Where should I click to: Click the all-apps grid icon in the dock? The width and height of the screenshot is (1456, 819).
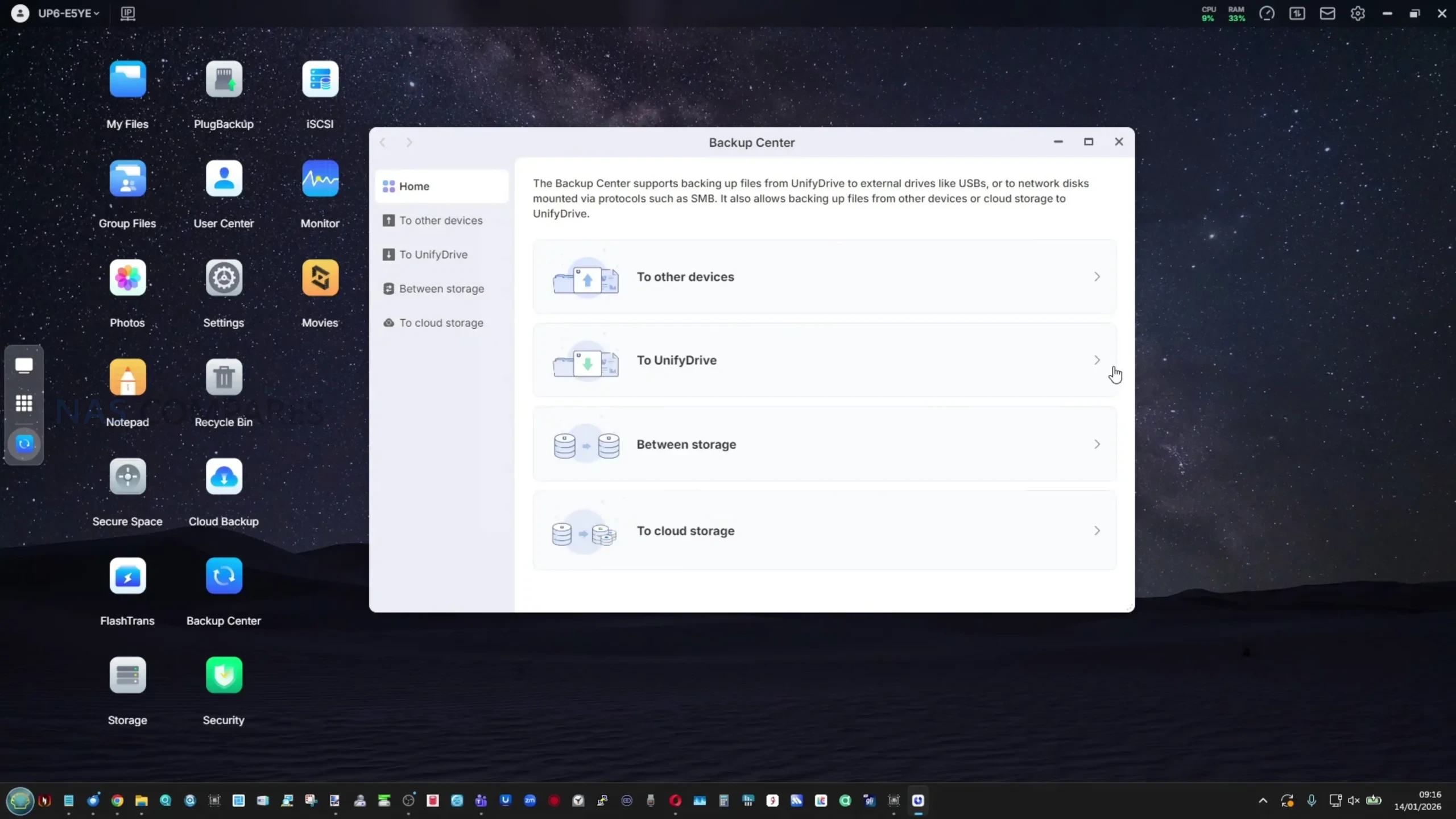pos(24,403)
